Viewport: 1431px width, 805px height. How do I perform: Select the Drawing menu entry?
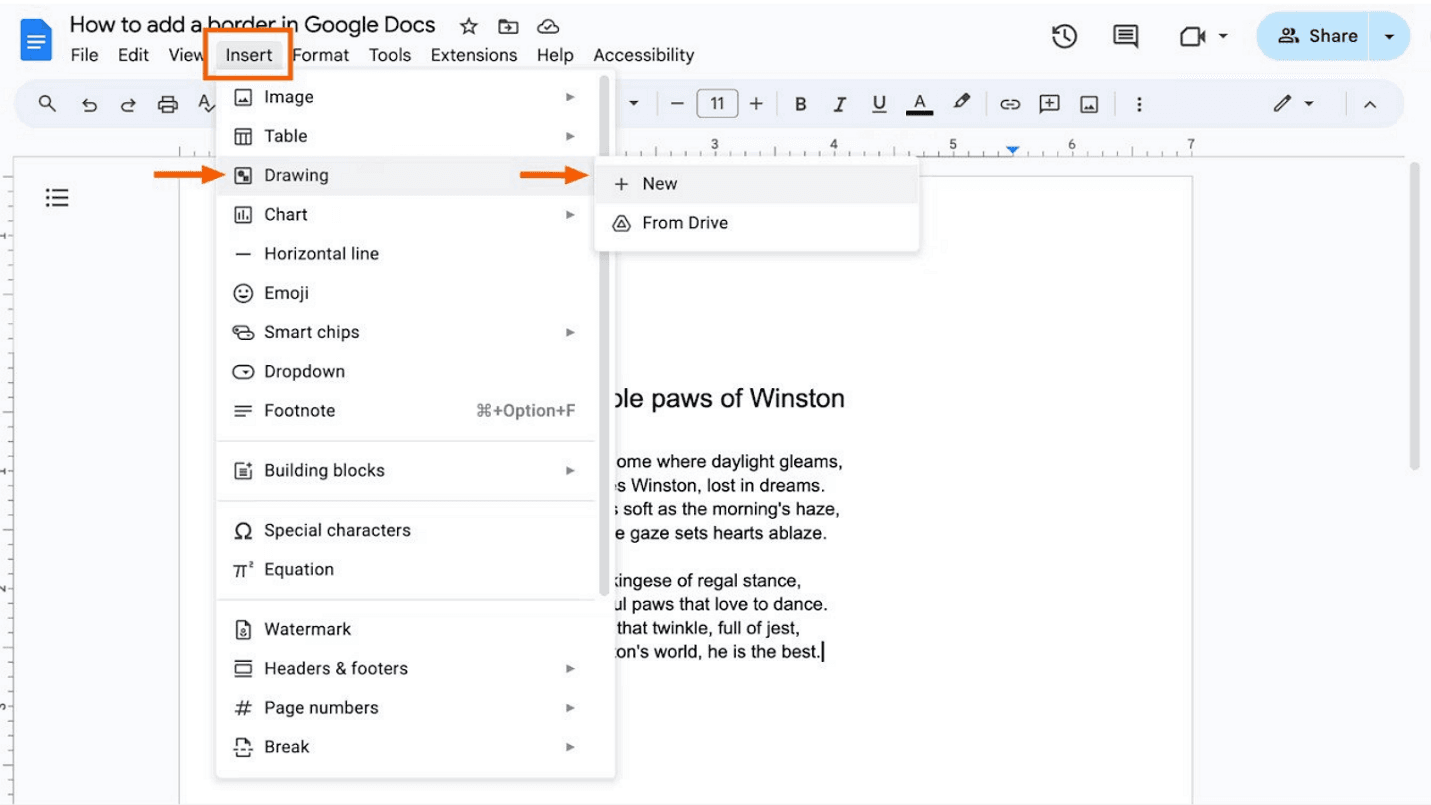point(406,175)
